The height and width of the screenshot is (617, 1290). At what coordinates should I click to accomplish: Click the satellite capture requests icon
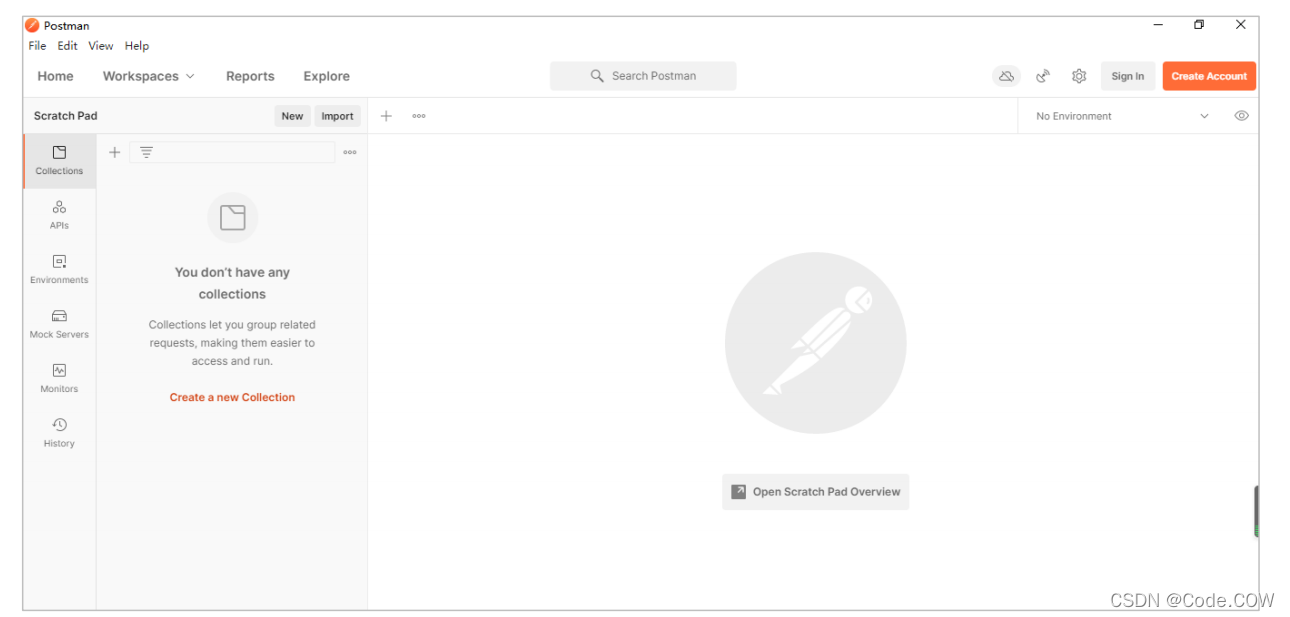click(x=1043, y=76)
